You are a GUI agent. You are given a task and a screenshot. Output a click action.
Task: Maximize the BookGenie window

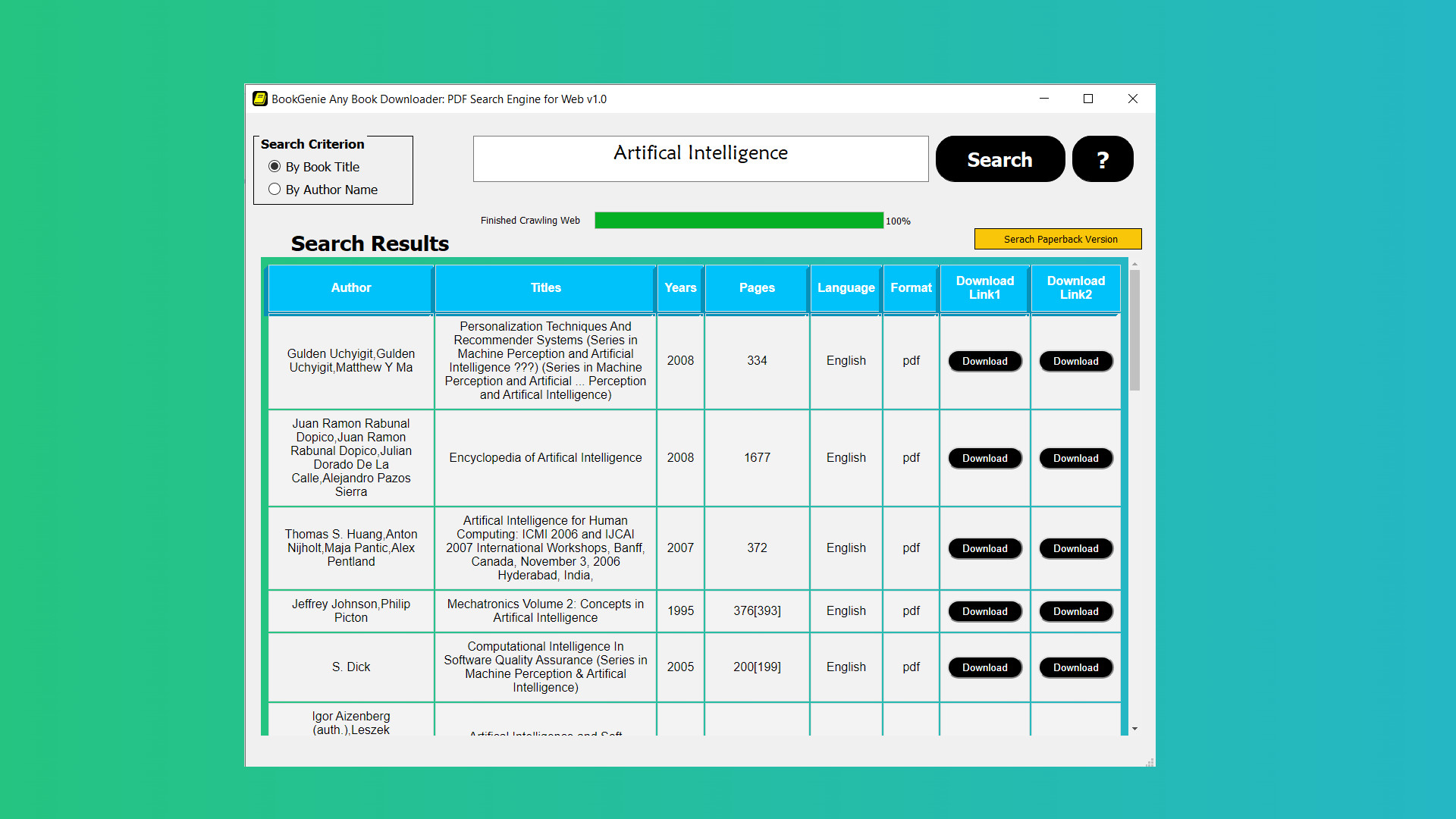(1088, 99)
